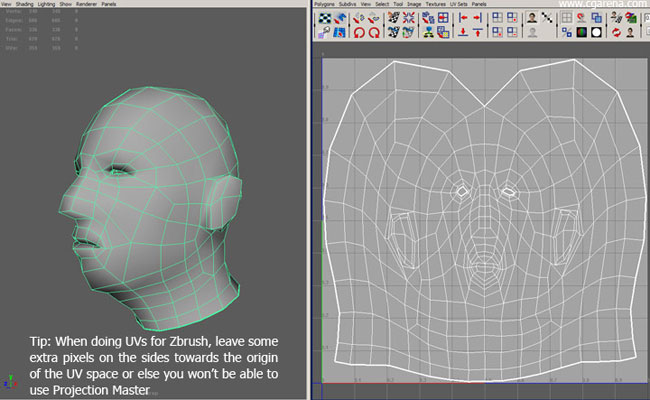Click the Snap UVs to grid icon
Screen dimensions: 650x400
pos(443,18)
